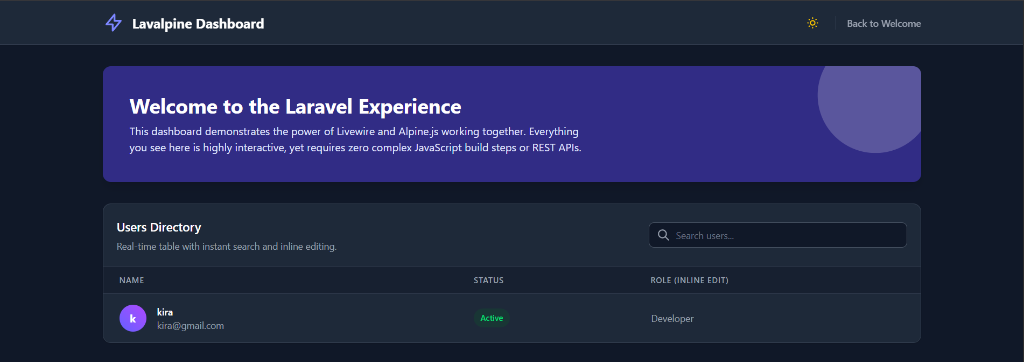The height and width of the screenshot is (362, 1024).
Task: Go back via Back to Welcome link
Action: (884, 24)
